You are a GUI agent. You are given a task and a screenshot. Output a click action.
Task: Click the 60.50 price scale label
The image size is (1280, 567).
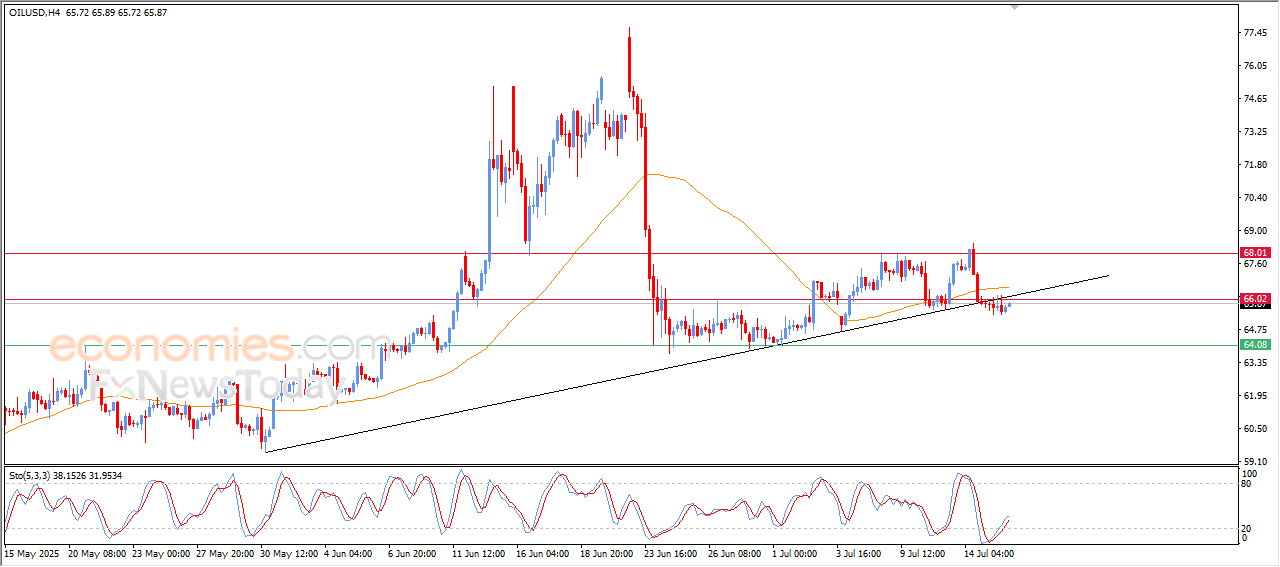[x=1256, y=429]
